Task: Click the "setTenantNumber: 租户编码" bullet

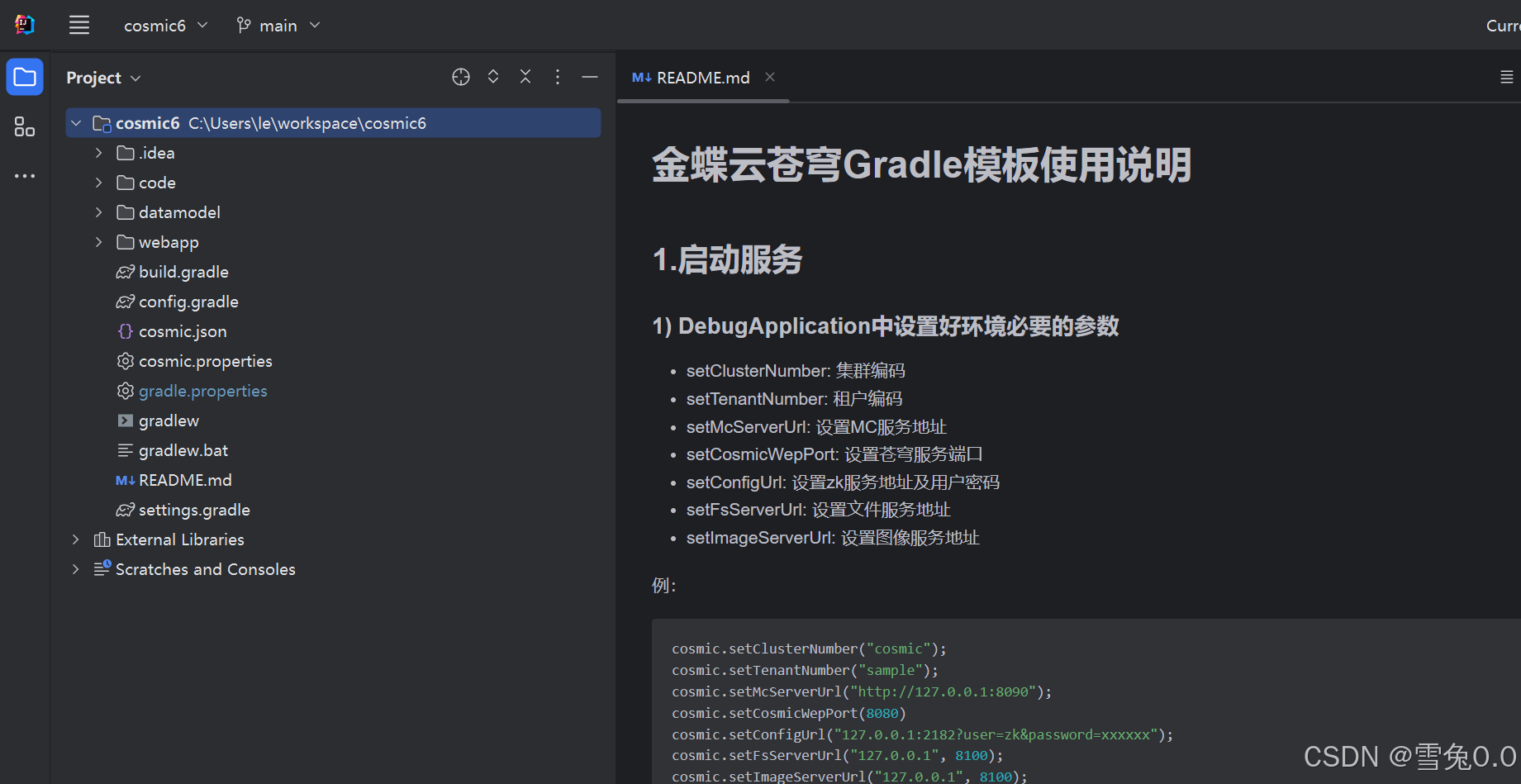Action: pyautogui.click(x=794, y=399)
